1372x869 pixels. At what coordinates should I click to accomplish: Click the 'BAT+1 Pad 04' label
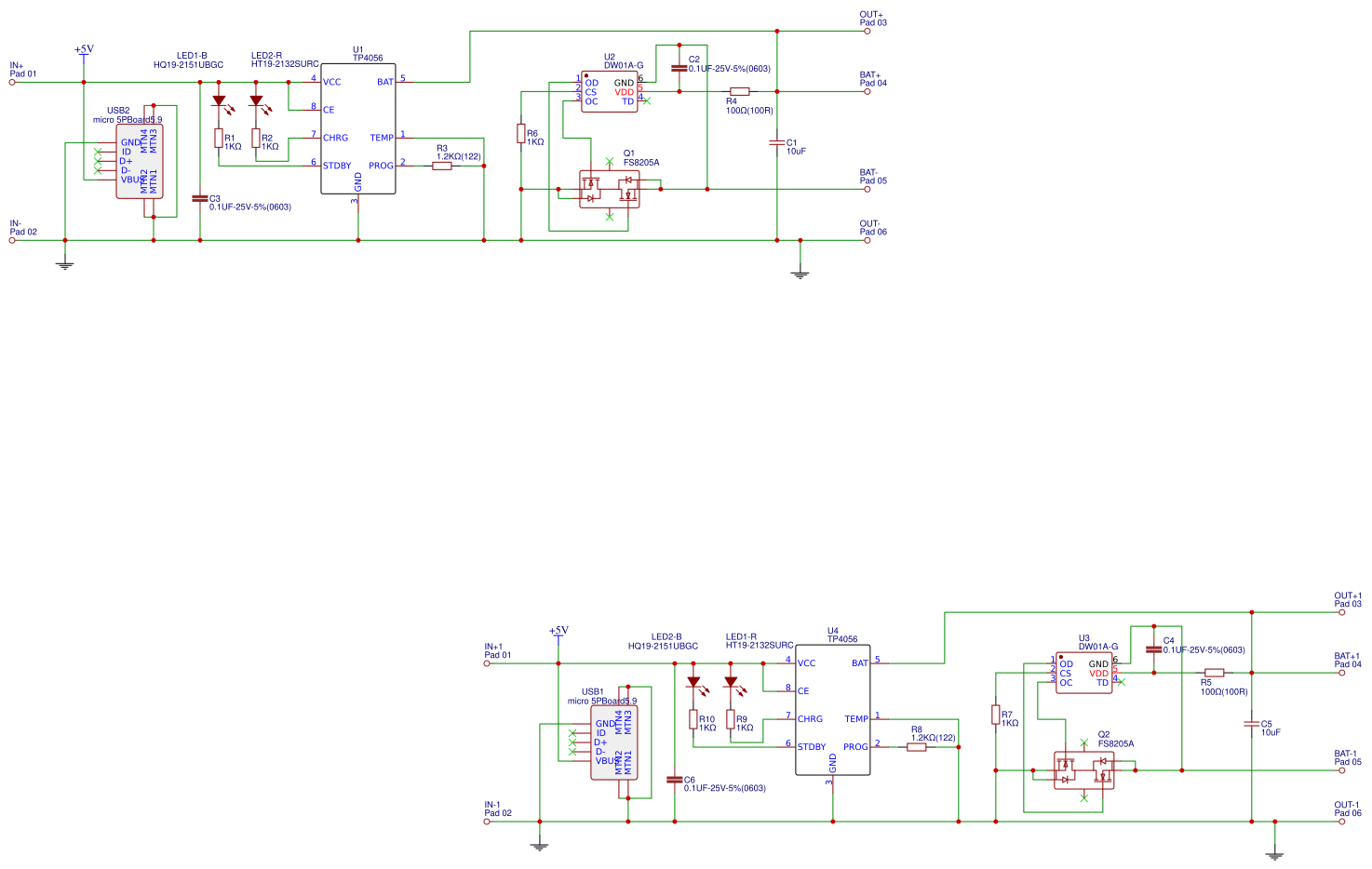click(1348, 661)
